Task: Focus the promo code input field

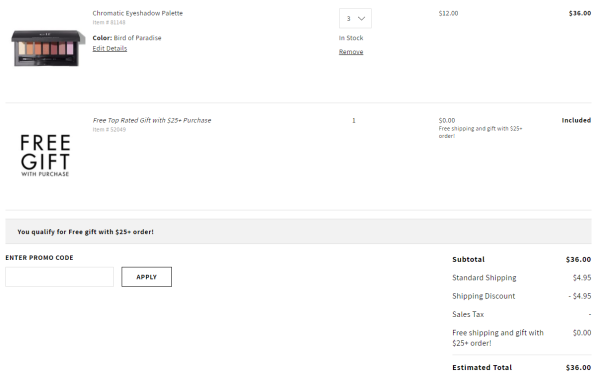Action: pos(59,277)
